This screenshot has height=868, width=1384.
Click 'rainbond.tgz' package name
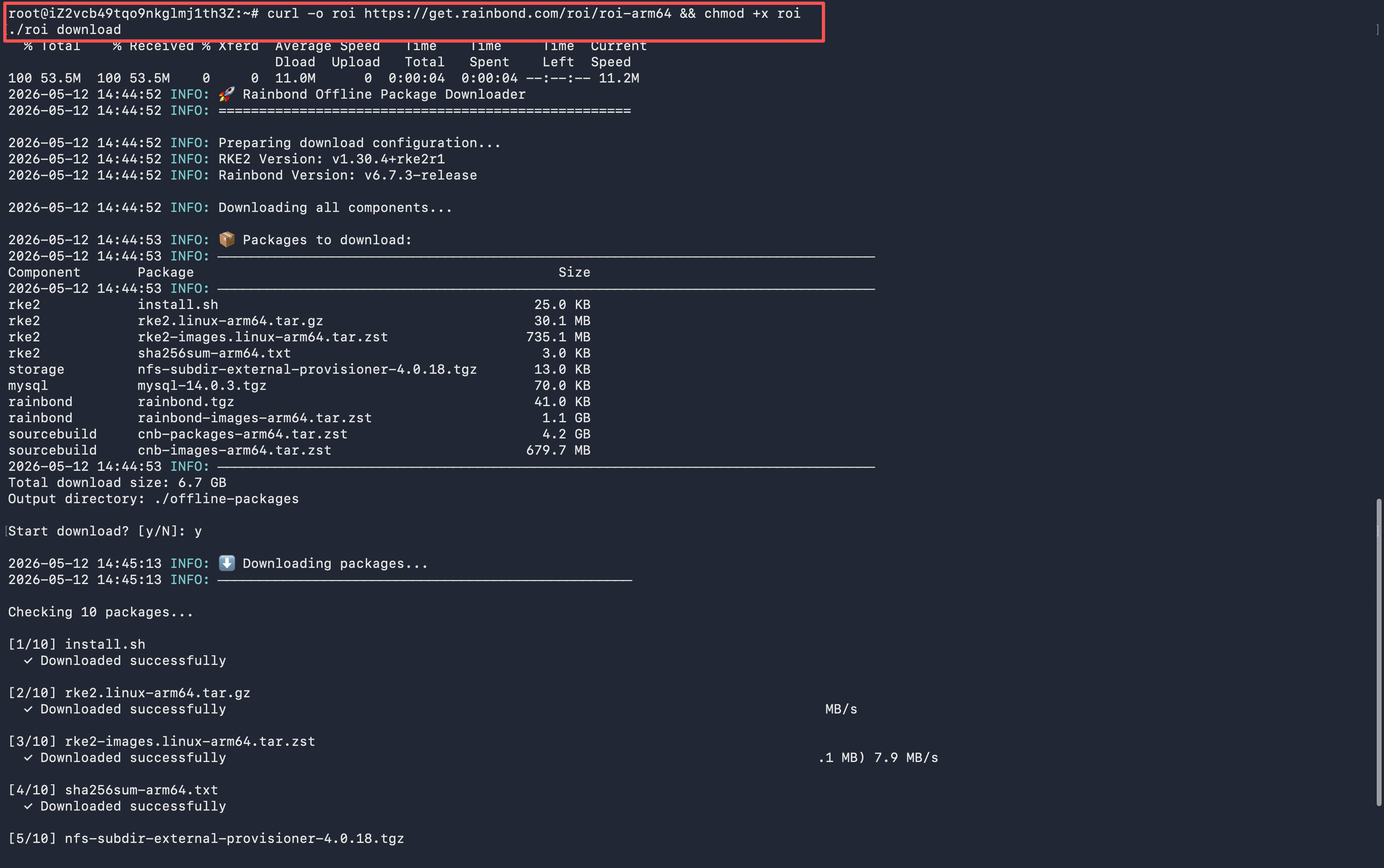point(185,402)
